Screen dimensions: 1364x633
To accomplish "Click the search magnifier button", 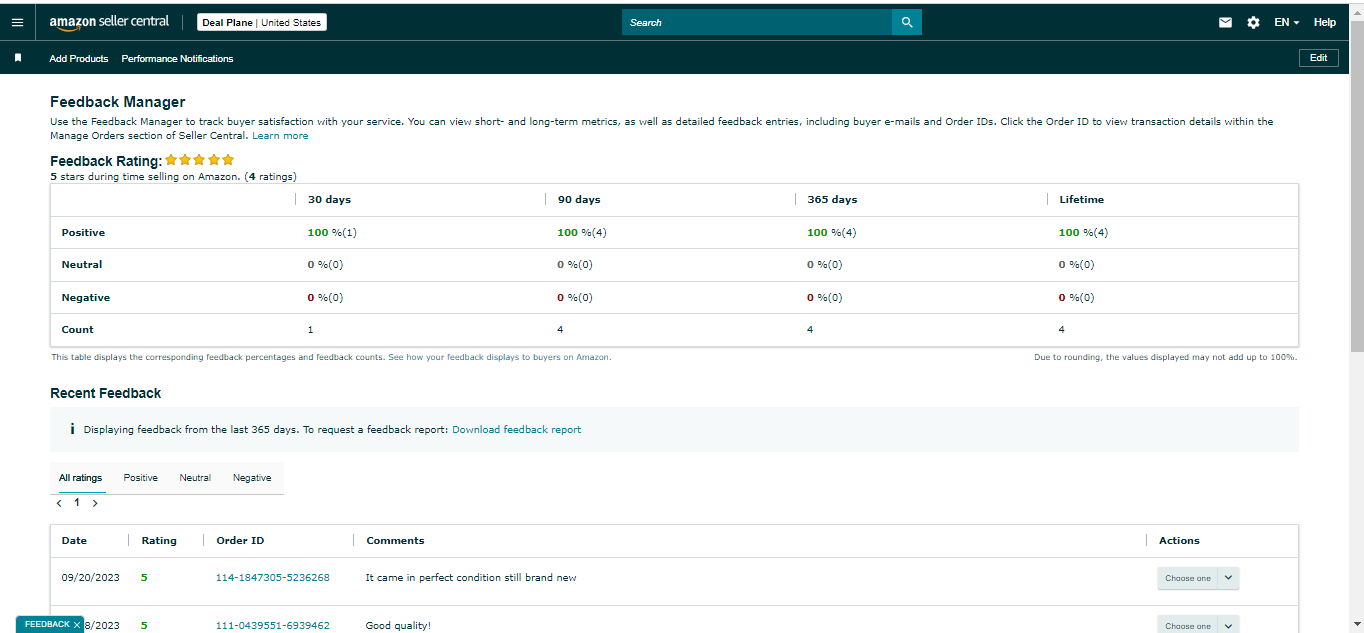I will click(907, 22).
